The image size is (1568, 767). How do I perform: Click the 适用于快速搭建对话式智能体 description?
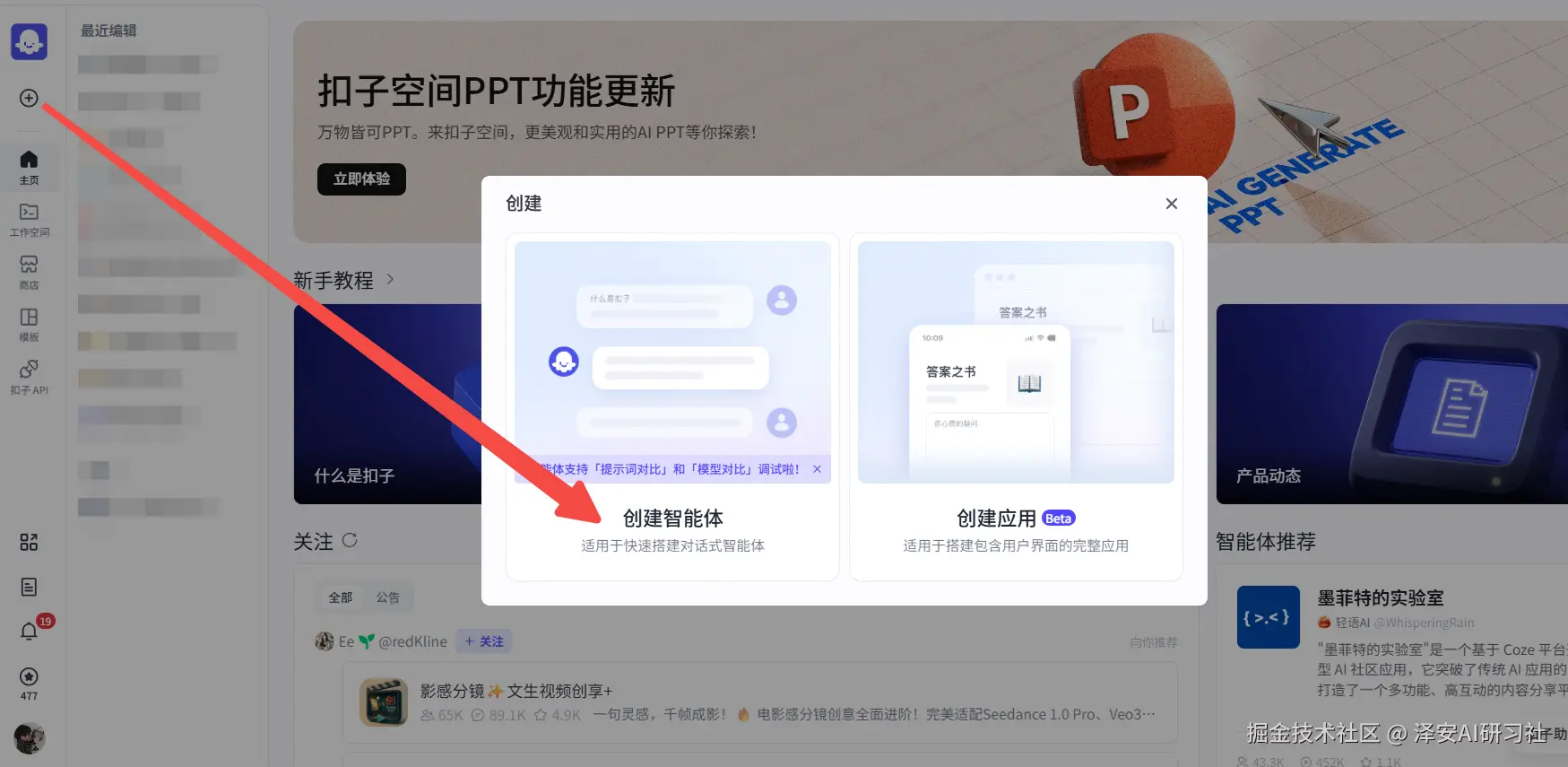tap(672, 545)
